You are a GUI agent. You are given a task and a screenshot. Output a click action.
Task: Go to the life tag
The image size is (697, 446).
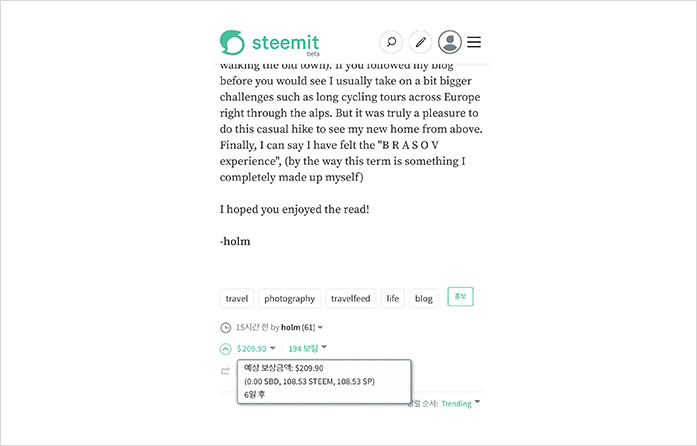pyautogui.click(x=393, y=298)
